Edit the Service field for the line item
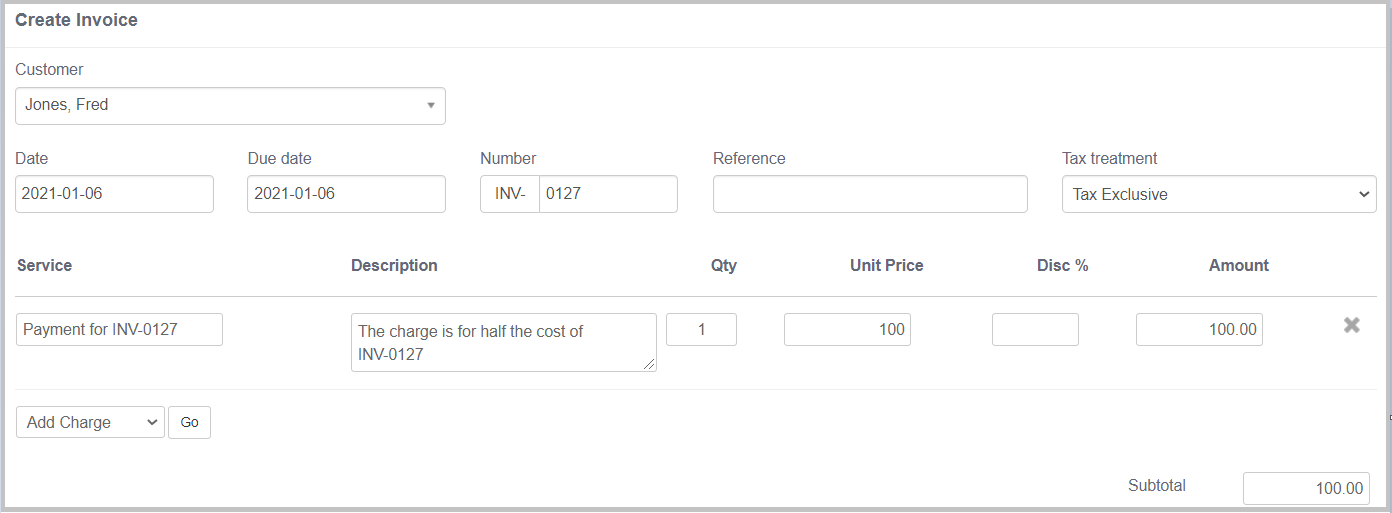This screenshot has width=1392, height=513. click(119, 329)
